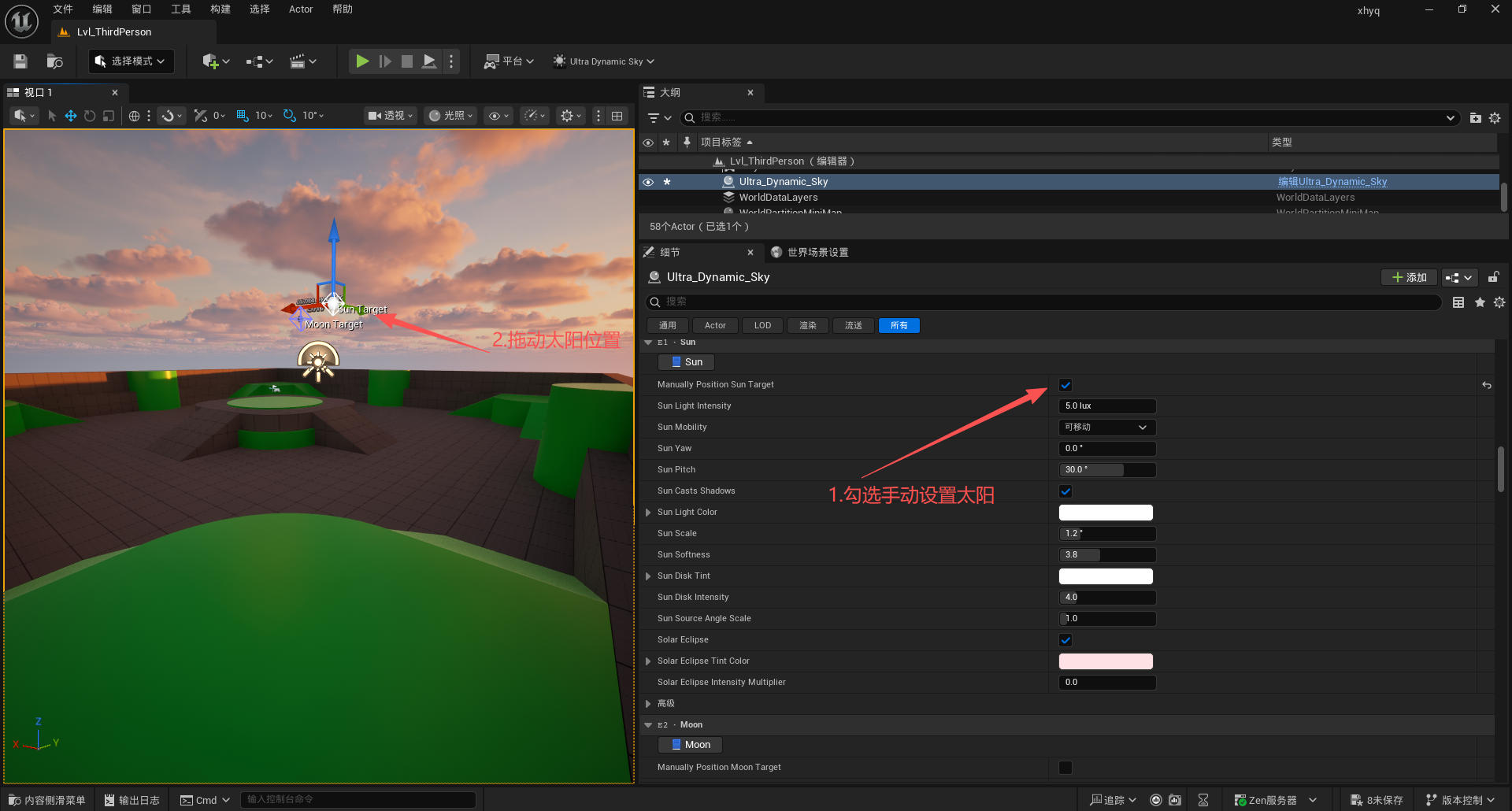1512x811 pixels.
Task: Toggle the outliner header visibility eye column
Action: [648, 143]
